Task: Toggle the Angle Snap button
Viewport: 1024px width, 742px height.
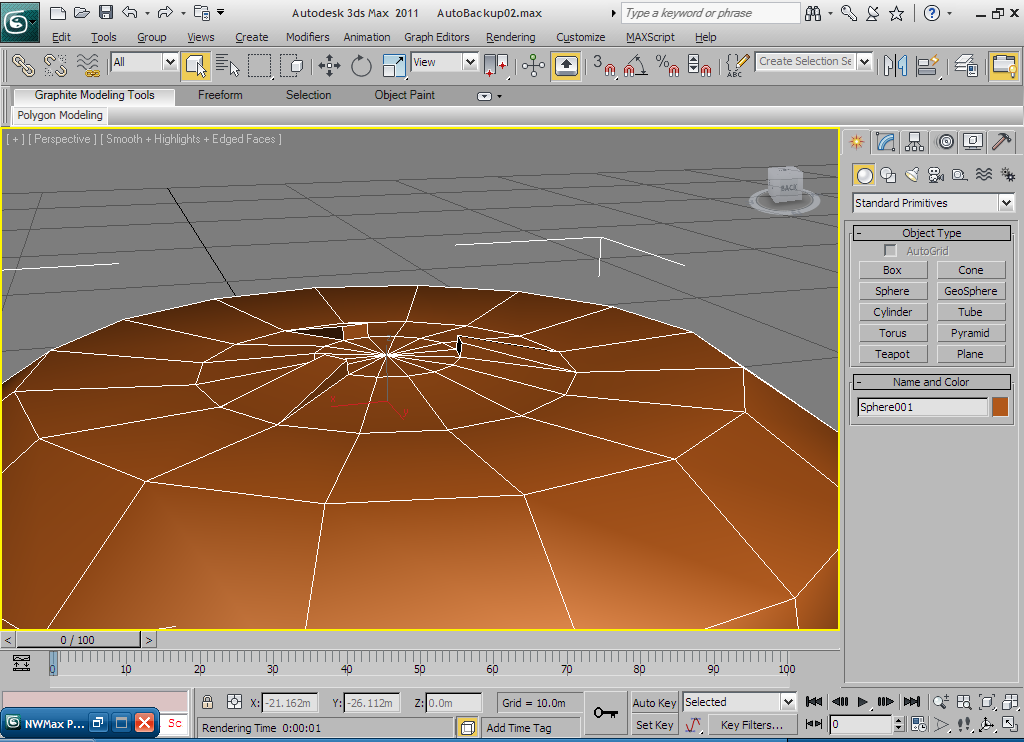Action: point(634,66)
